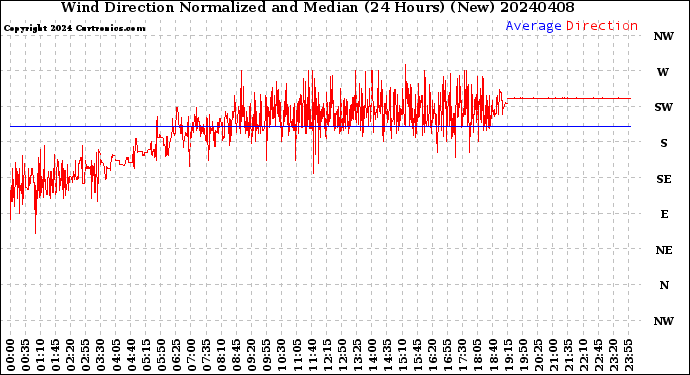The image size is (690, 375).
Task: Click the 21:35 time label
Action: pyautogui.click(x=569, y=355)
